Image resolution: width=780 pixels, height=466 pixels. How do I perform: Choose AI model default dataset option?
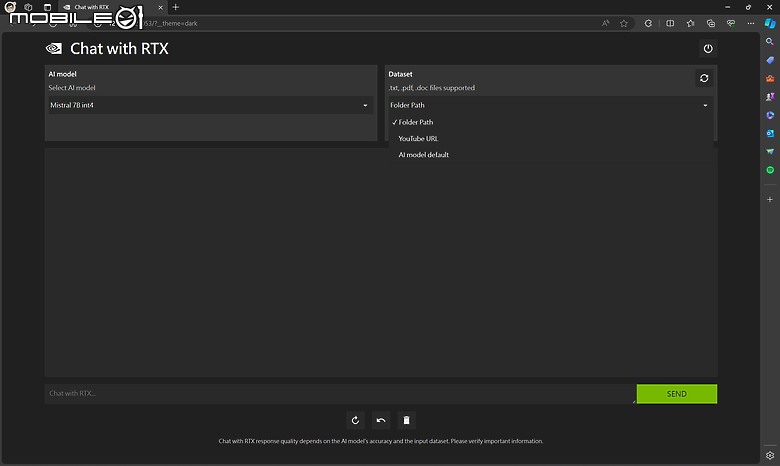click(x=550, y=155)
